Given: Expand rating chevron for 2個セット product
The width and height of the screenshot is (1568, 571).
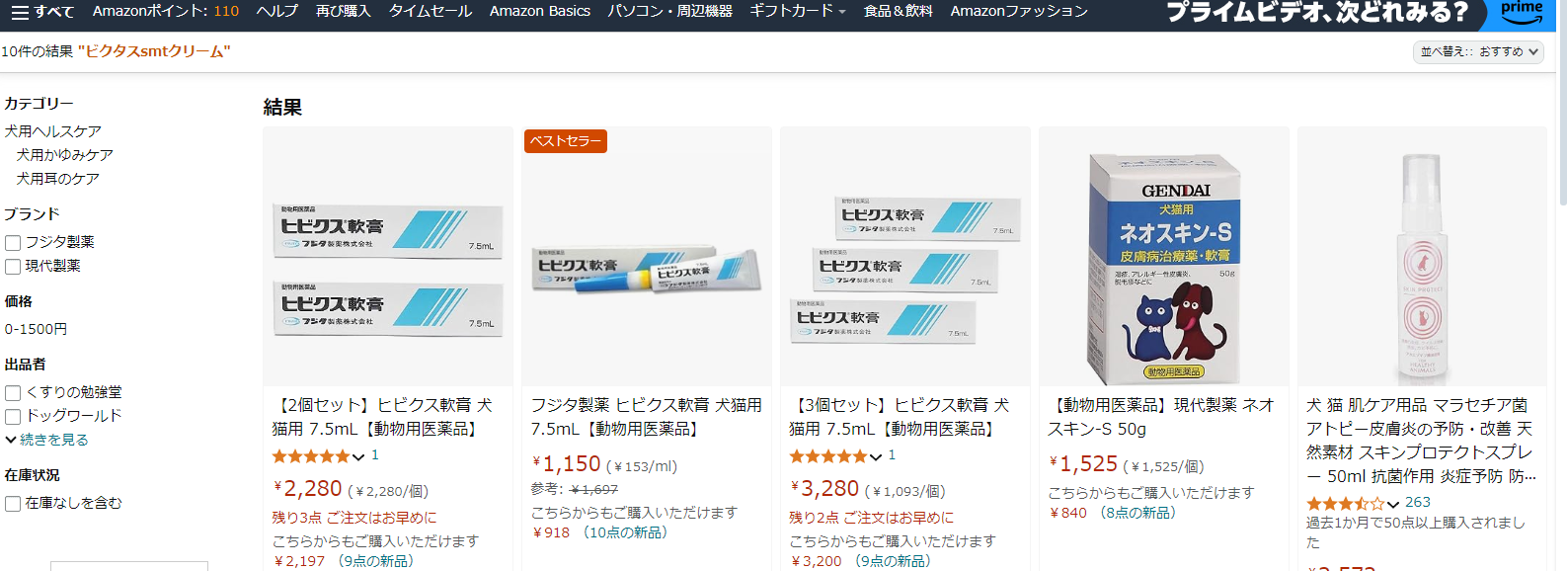Looking at the screenshot, I should tap(358, 456).
